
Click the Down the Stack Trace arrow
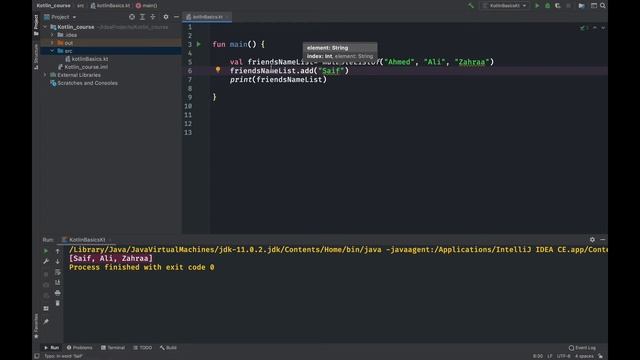click(x=58, y=261)
